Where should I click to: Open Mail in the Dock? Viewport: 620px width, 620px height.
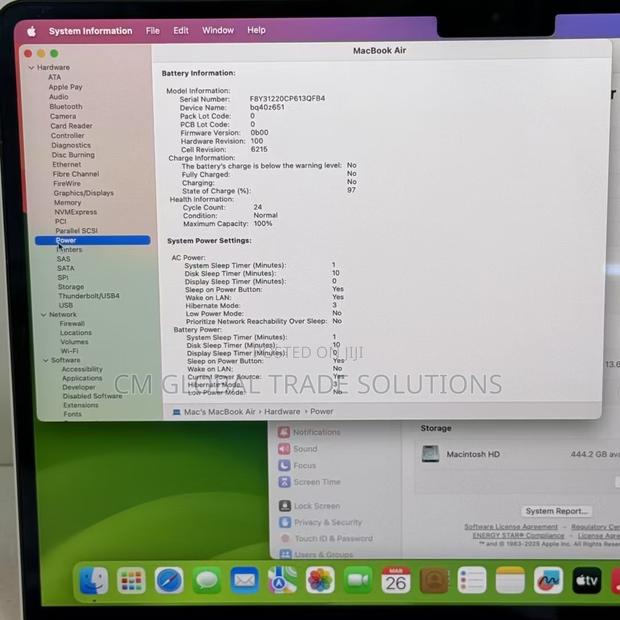tap(244, 580)
